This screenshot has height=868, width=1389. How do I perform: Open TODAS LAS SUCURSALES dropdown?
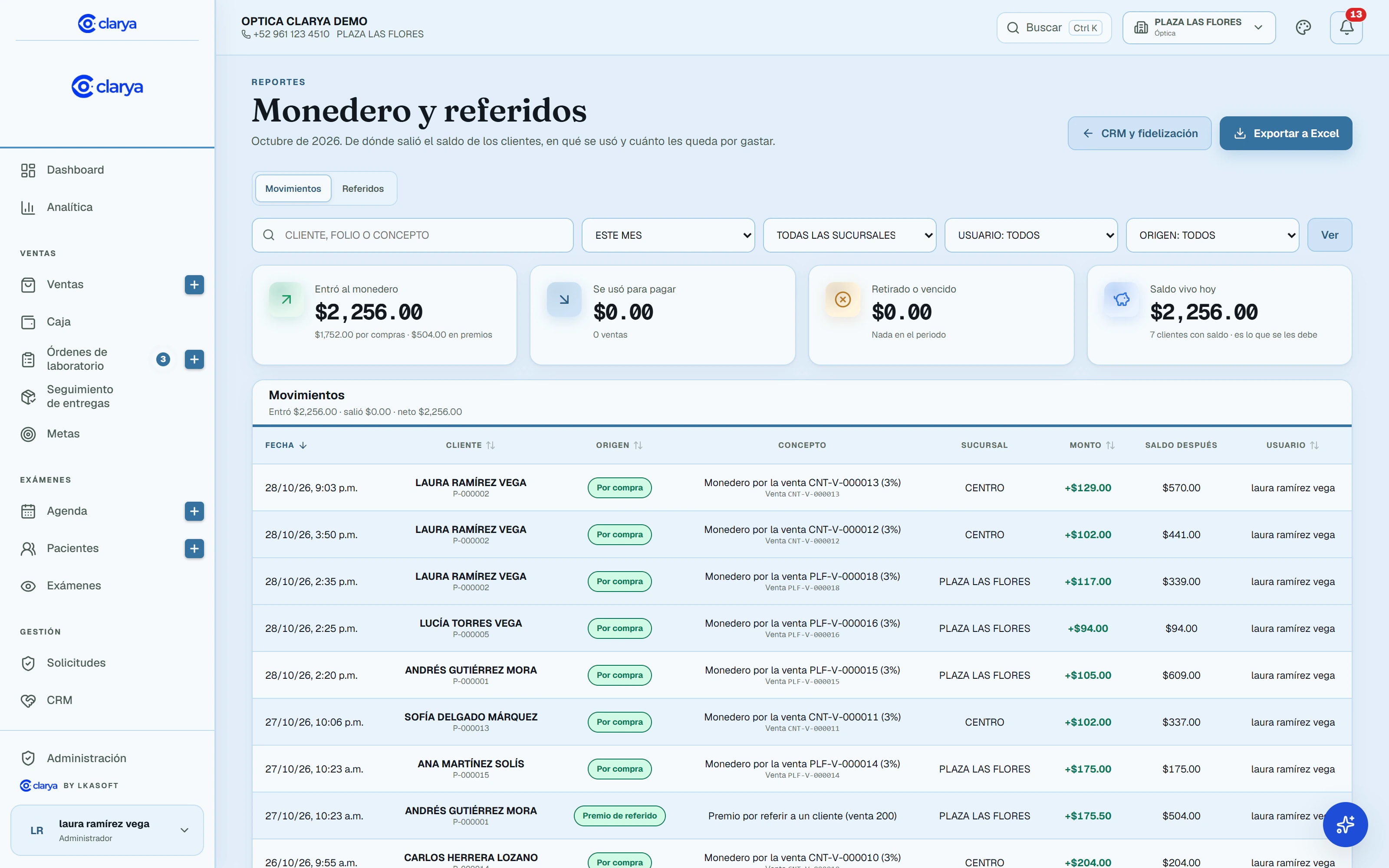coord(849,235)
